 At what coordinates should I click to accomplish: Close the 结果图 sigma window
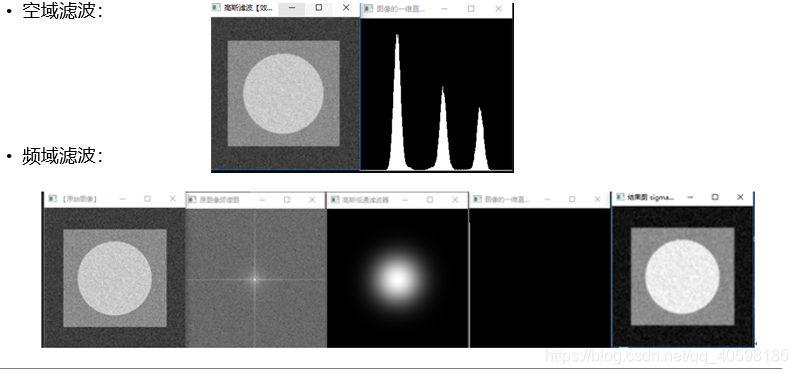(x=740, y=197)
